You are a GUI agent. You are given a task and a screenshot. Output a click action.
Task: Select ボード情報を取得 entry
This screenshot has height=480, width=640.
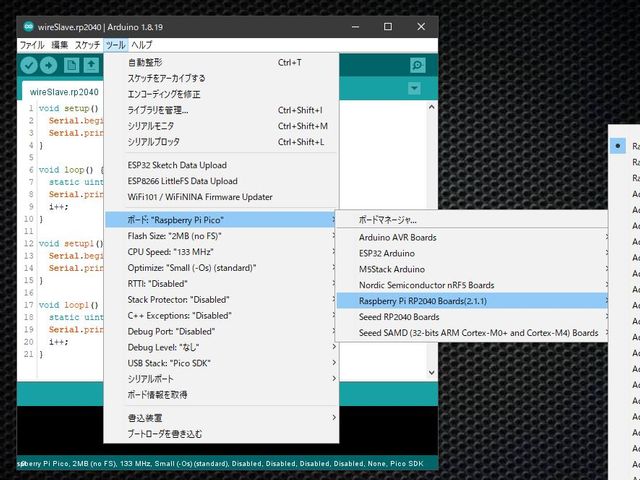221,395
